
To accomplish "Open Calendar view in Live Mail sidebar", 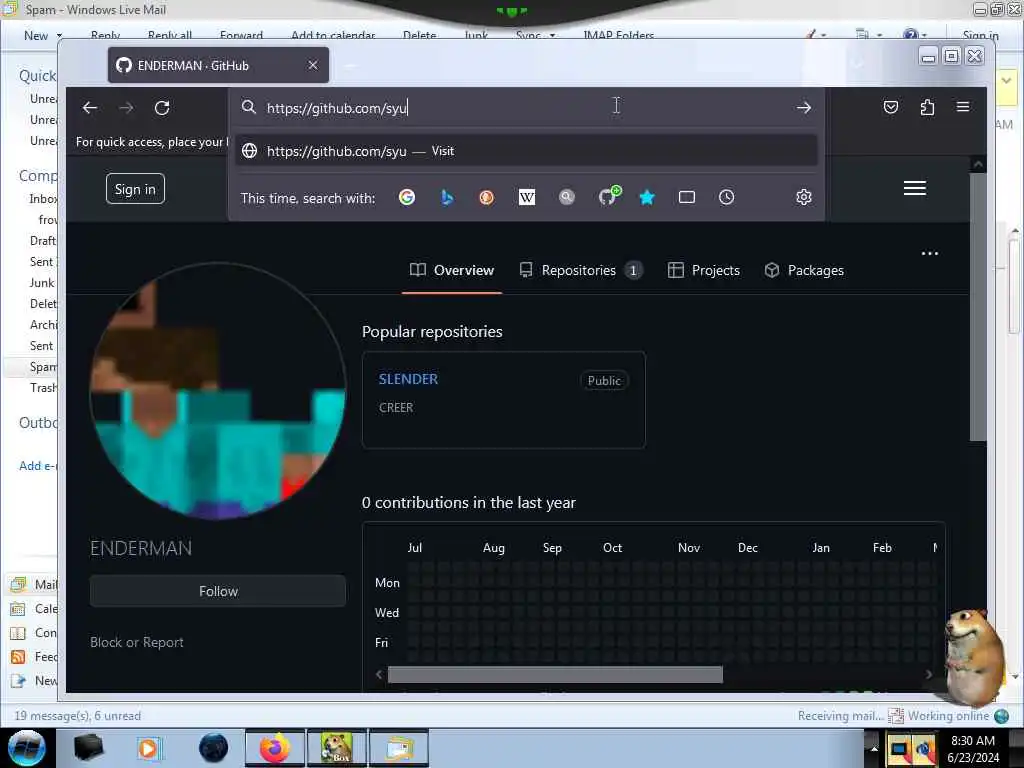I will coord(34,609).
